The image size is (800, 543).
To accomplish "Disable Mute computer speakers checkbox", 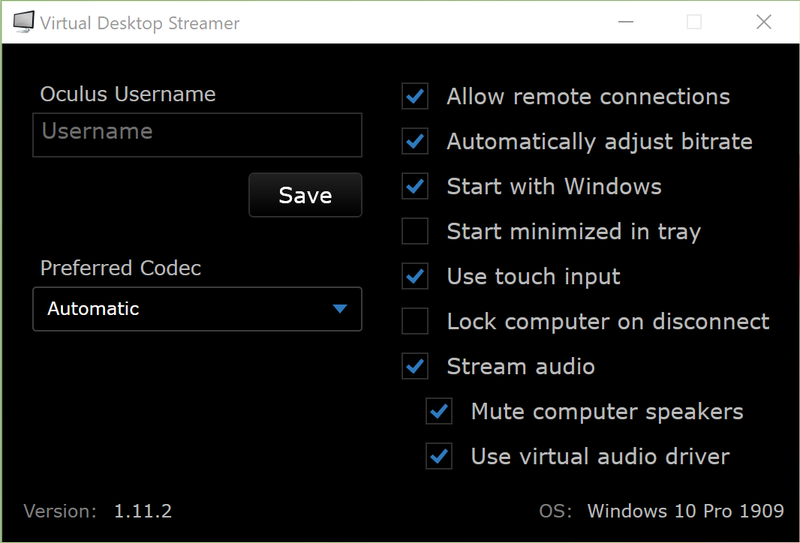I will point(439,412).
